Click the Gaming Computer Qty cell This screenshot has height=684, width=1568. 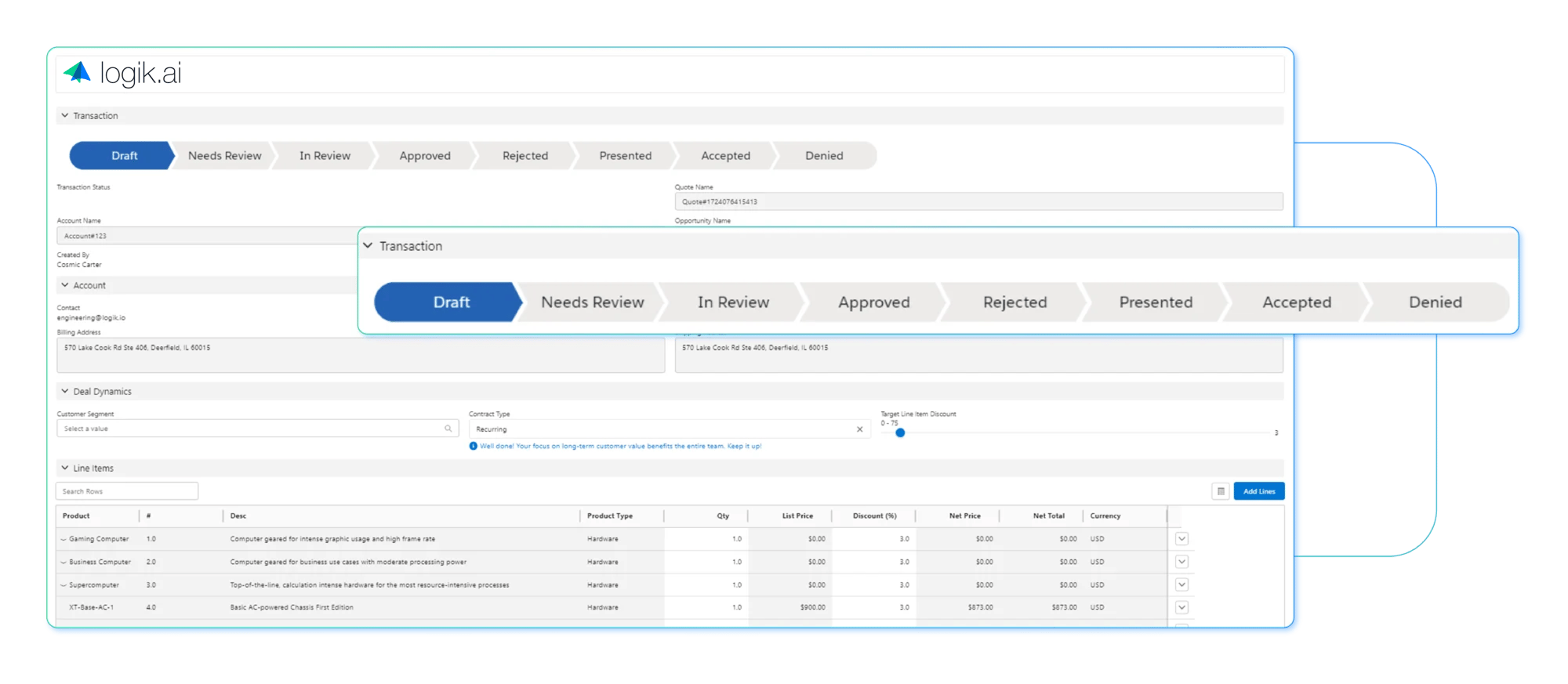click(x=706, y=539)
